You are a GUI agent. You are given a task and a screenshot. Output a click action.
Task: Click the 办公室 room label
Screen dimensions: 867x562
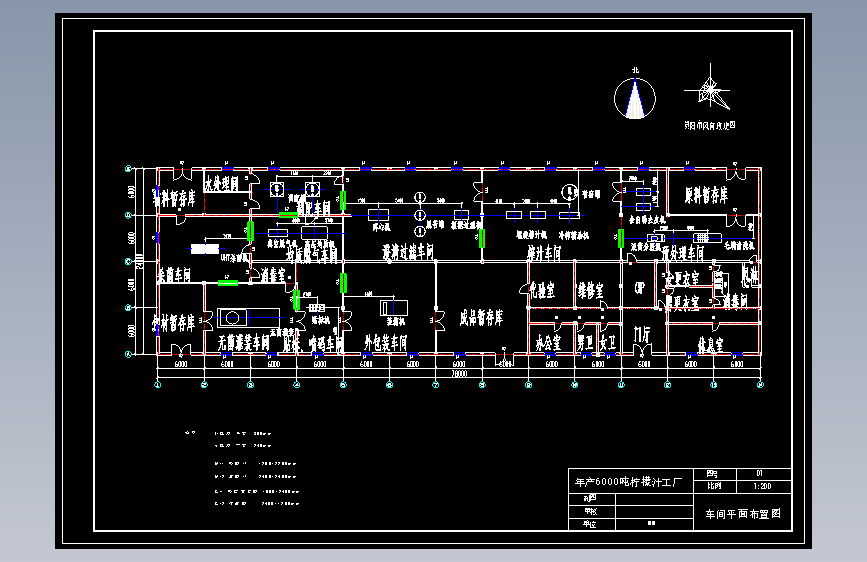[x=547, y=344]
